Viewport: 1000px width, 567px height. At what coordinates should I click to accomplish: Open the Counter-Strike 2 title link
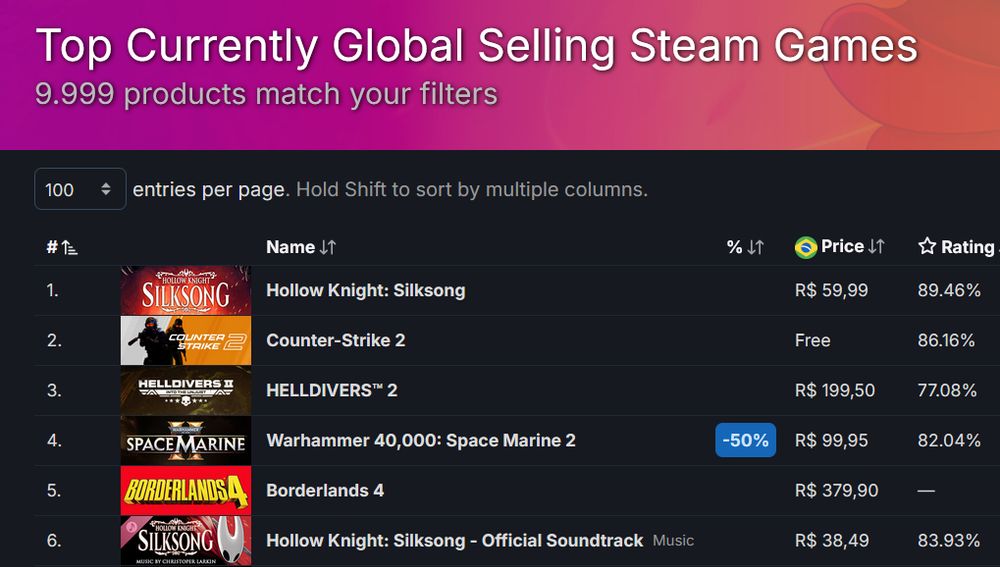point(335,340)
